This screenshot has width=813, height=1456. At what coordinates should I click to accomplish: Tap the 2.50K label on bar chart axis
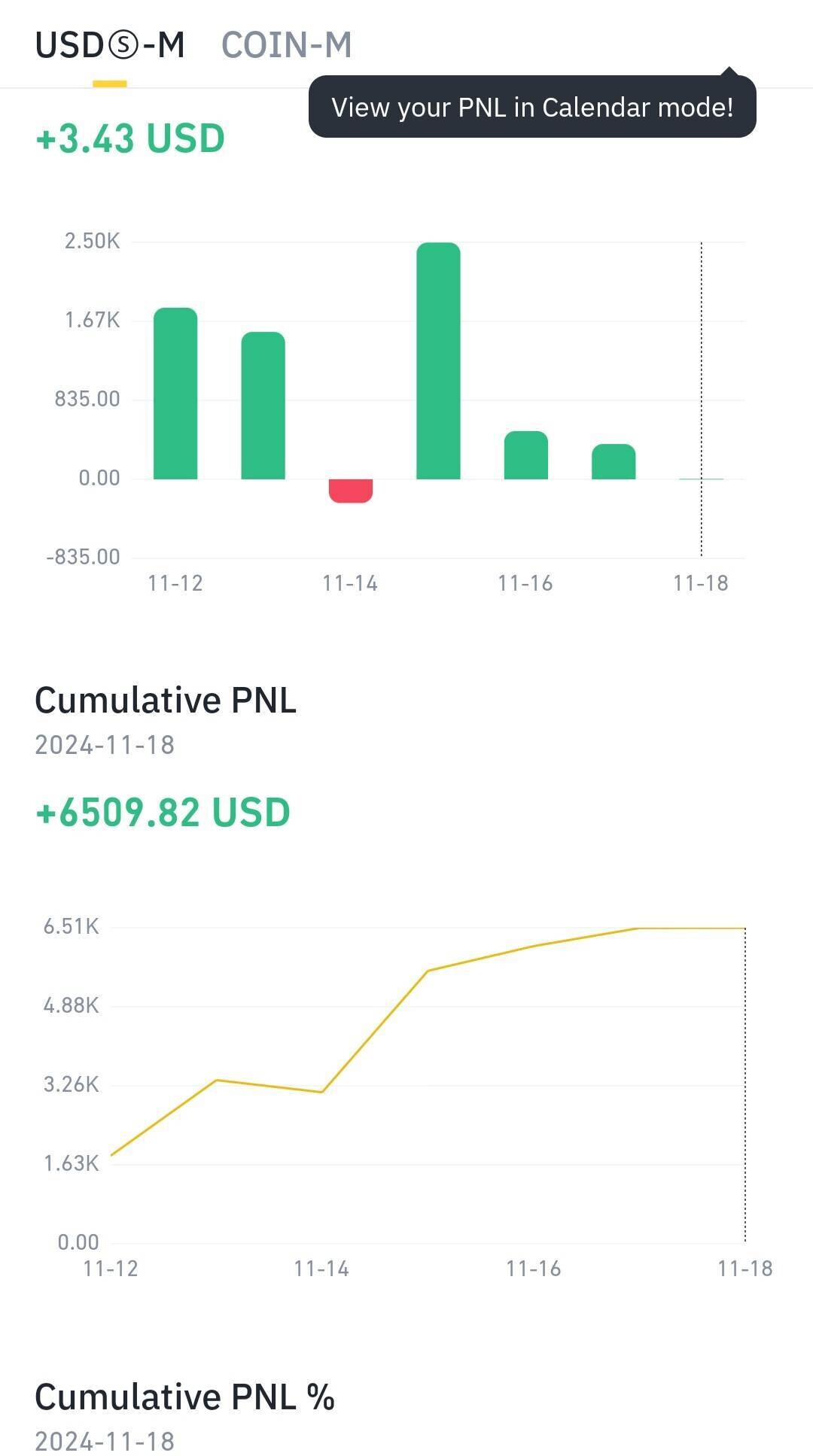click(x=93, y=242)
